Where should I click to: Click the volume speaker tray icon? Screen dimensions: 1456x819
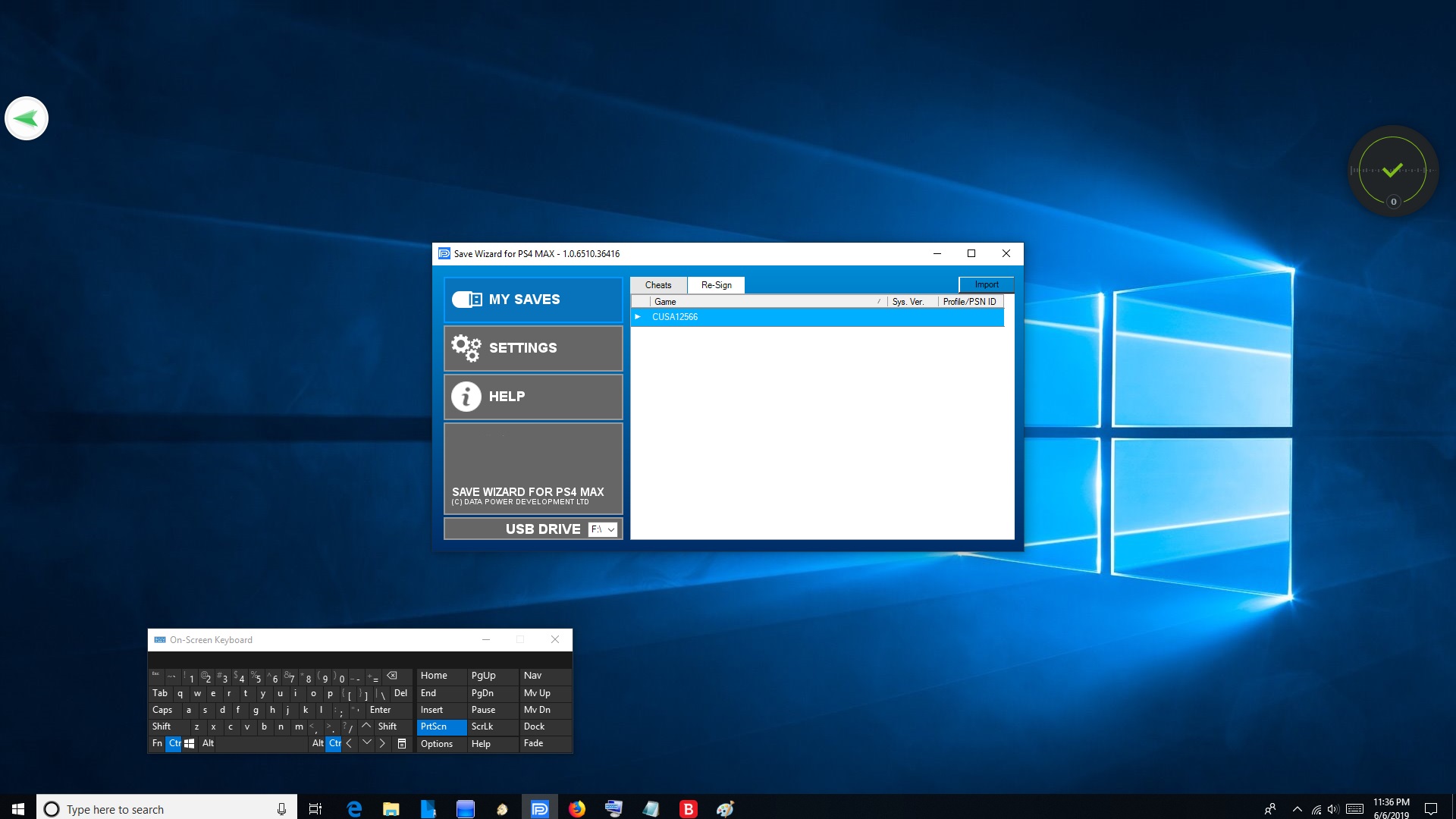[1333, 809]
